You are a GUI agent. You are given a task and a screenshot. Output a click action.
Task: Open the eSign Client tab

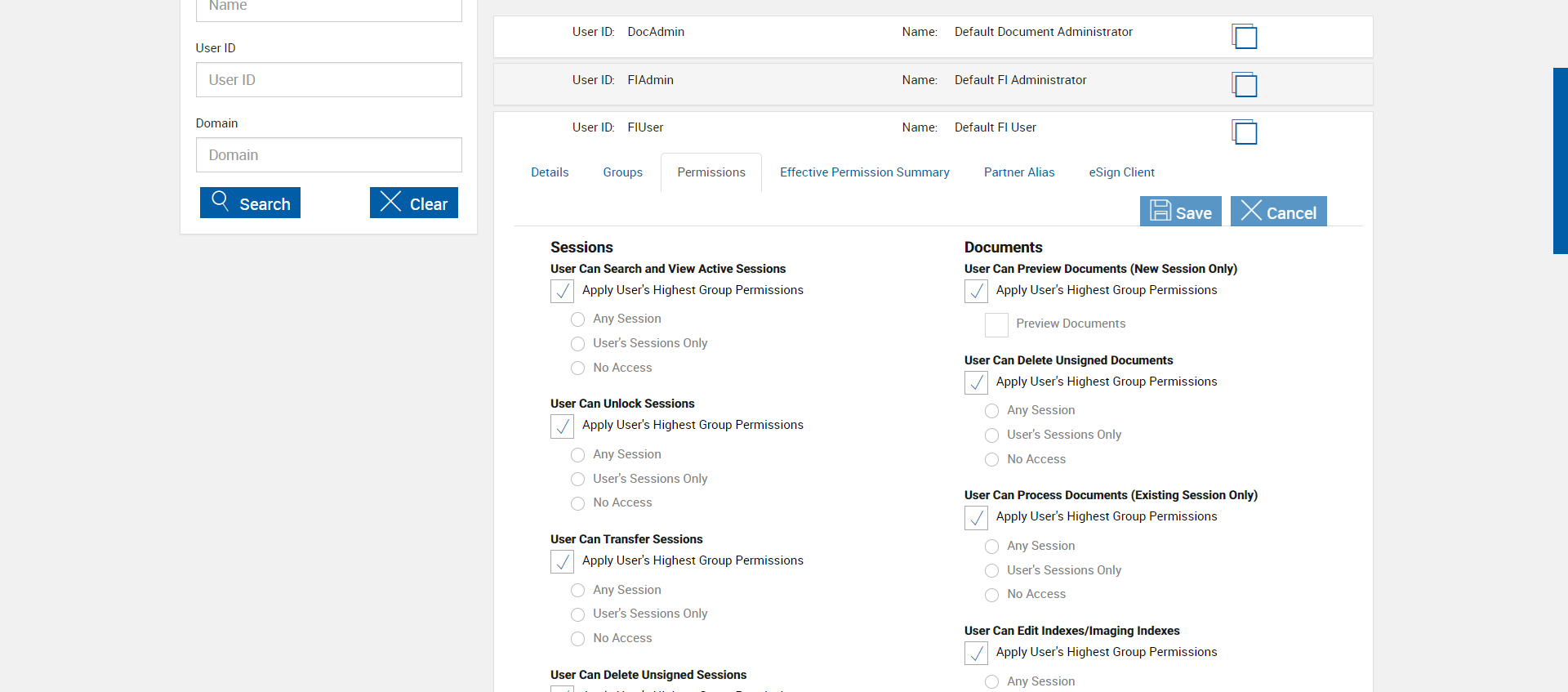click(1121, 172)
